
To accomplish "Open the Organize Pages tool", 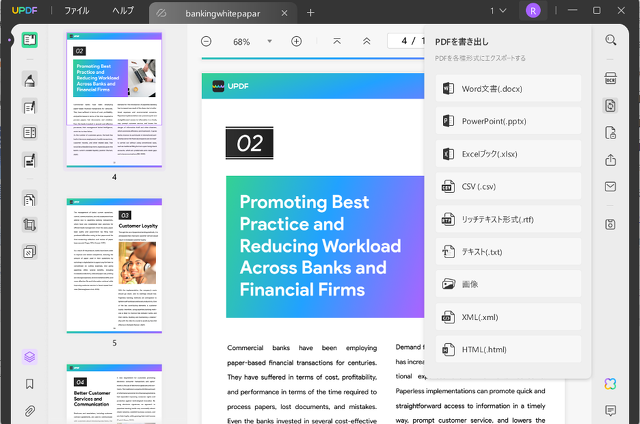I will (x=29, y=199).
